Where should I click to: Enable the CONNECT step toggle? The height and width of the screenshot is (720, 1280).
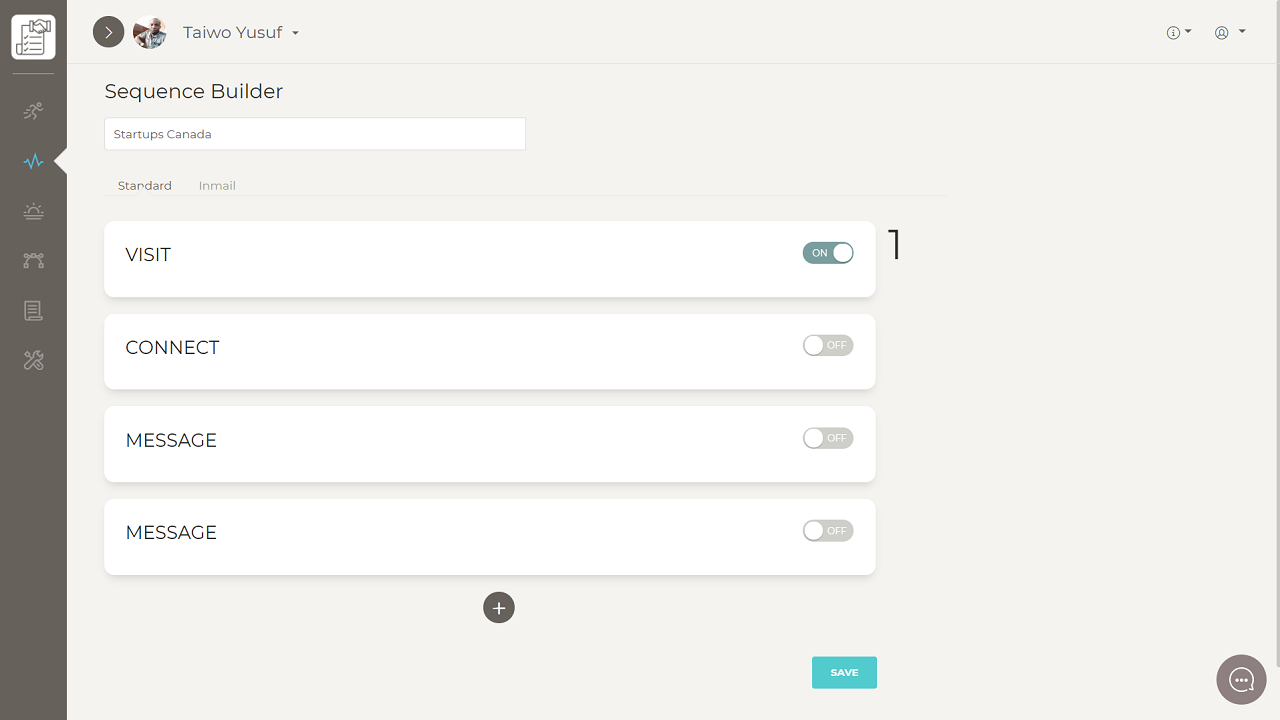click(x=828, y=345)
